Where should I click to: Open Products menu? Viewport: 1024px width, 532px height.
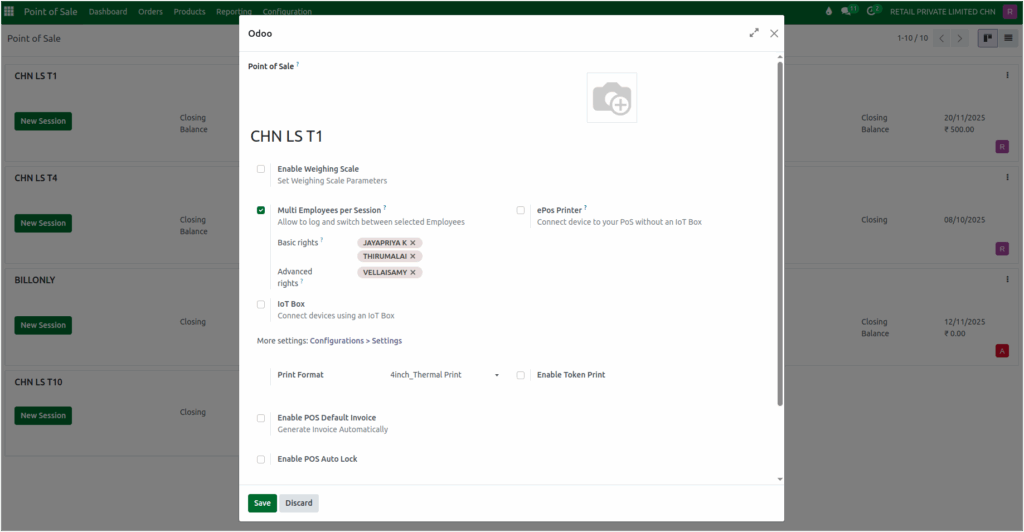coord(189,11)
